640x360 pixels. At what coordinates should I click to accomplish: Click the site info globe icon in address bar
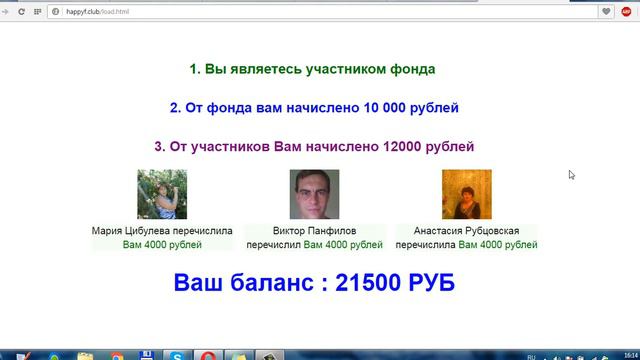coord(56,12)
